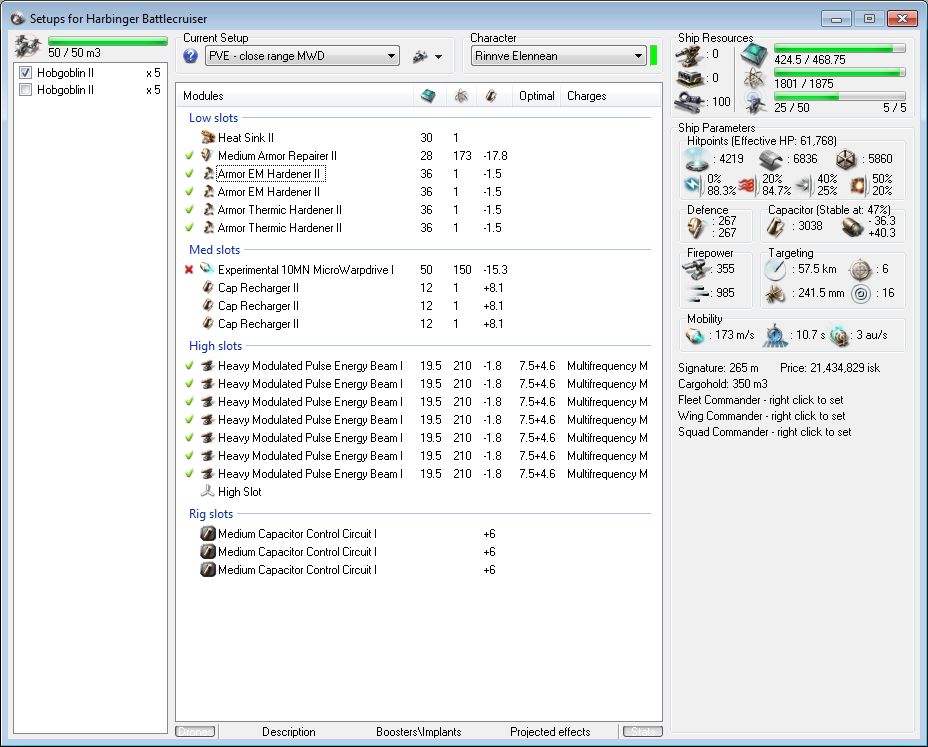Click the shield hitpoints icon

(x=697, y=159)
